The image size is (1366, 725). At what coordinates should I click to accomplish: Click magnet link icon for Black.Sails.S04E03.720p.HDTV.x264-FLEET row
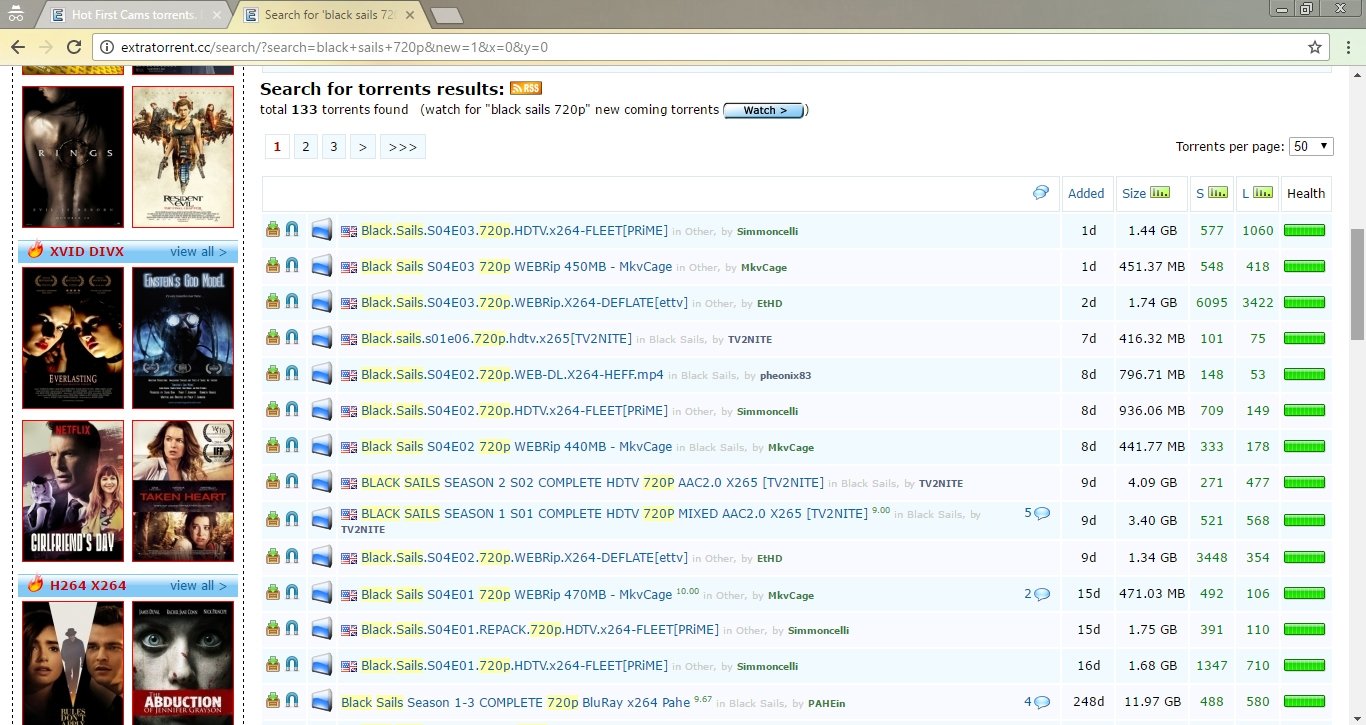tap(291, 230)
